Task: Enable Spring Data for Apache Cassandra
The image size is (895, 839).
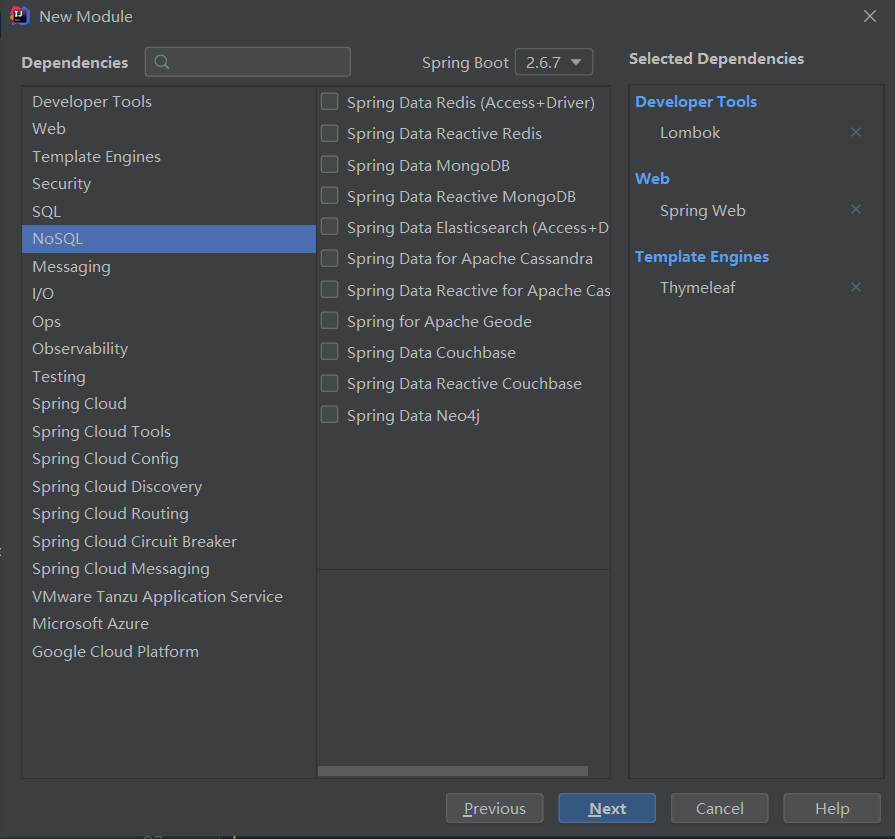Action: [x=329, y=258]
